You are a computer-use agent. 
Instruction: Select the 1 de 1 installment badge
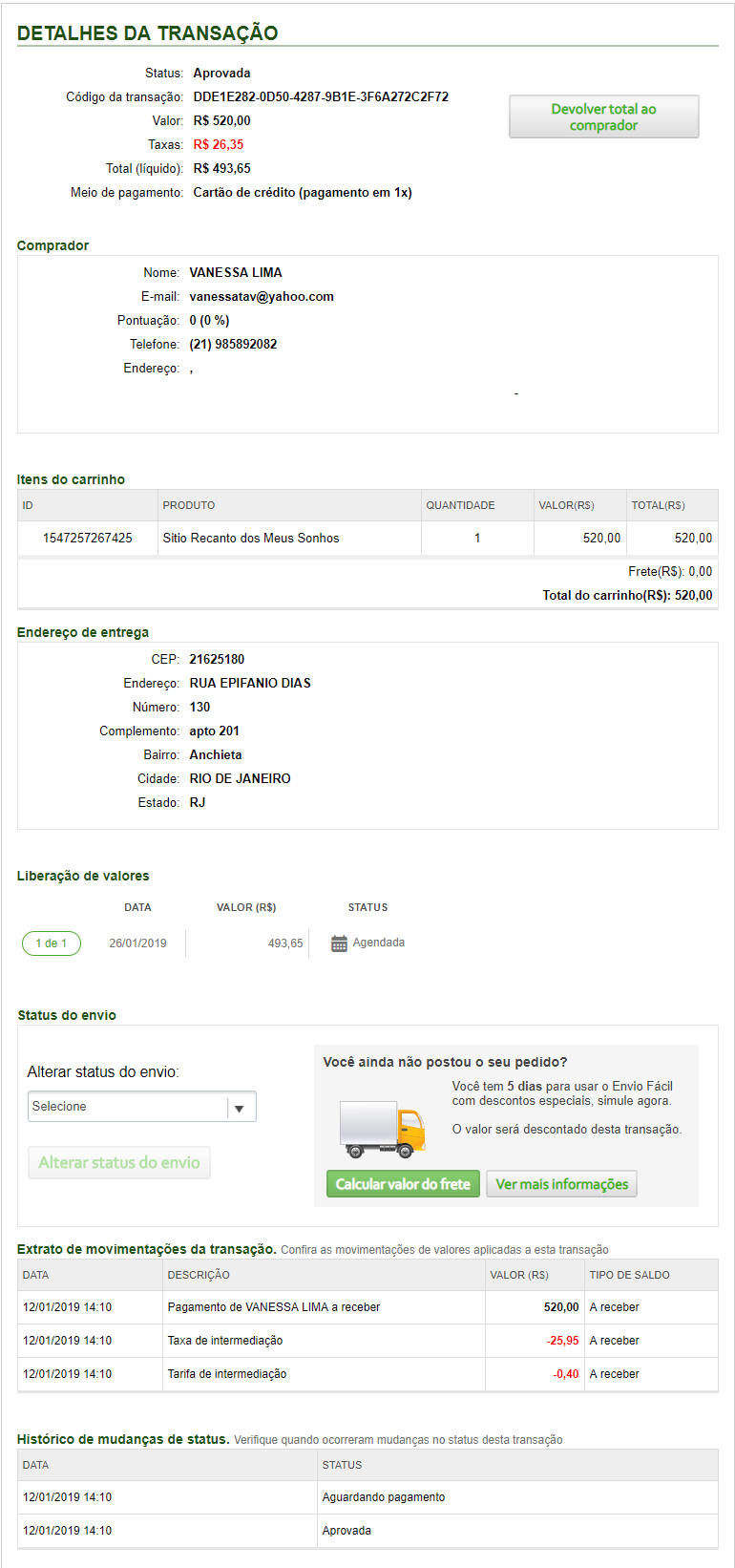click(x=52, y=943)
